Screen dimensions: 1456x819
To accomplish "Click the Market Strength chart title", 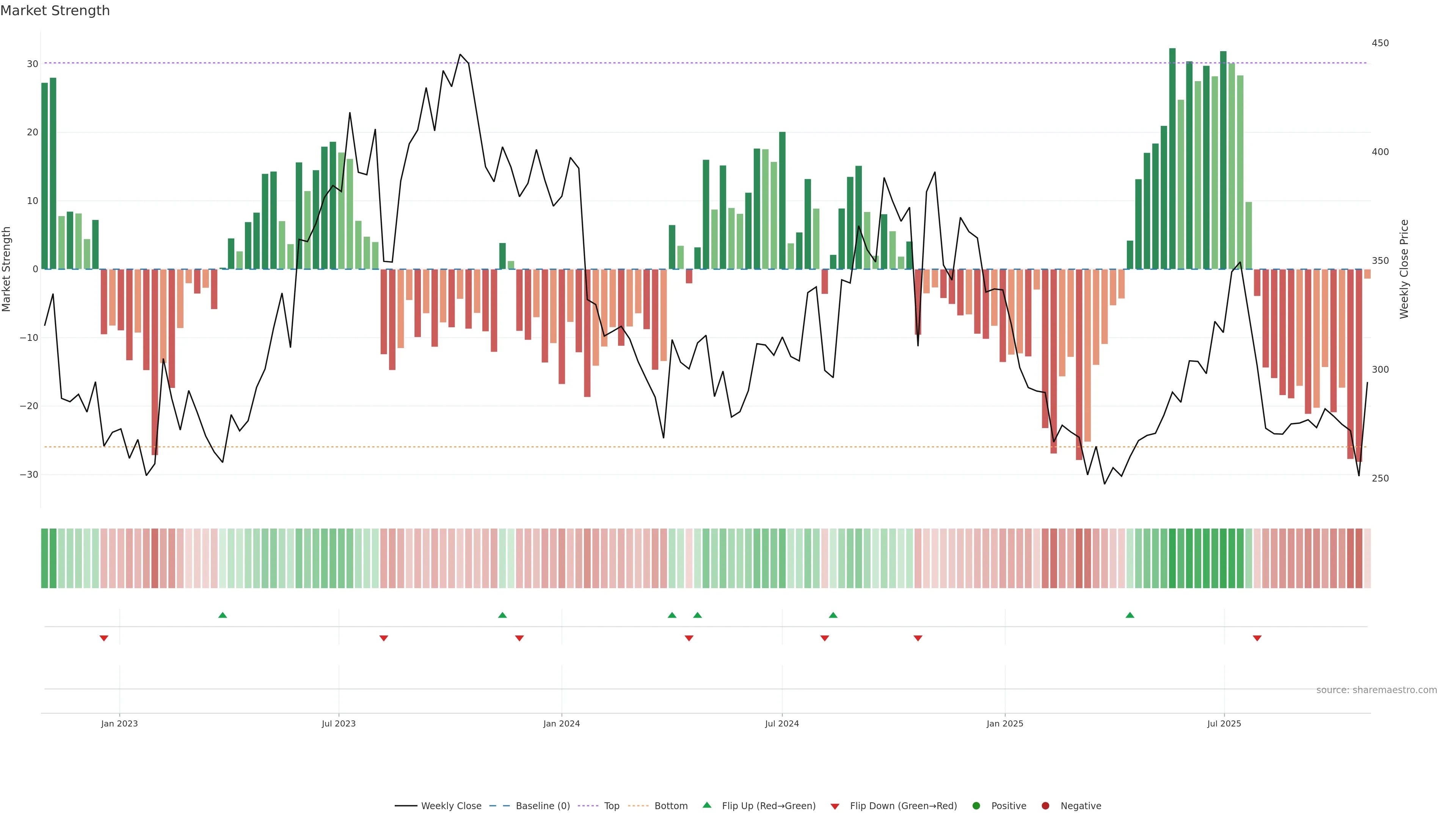I will pyautogui.click(x=55, y=11).
